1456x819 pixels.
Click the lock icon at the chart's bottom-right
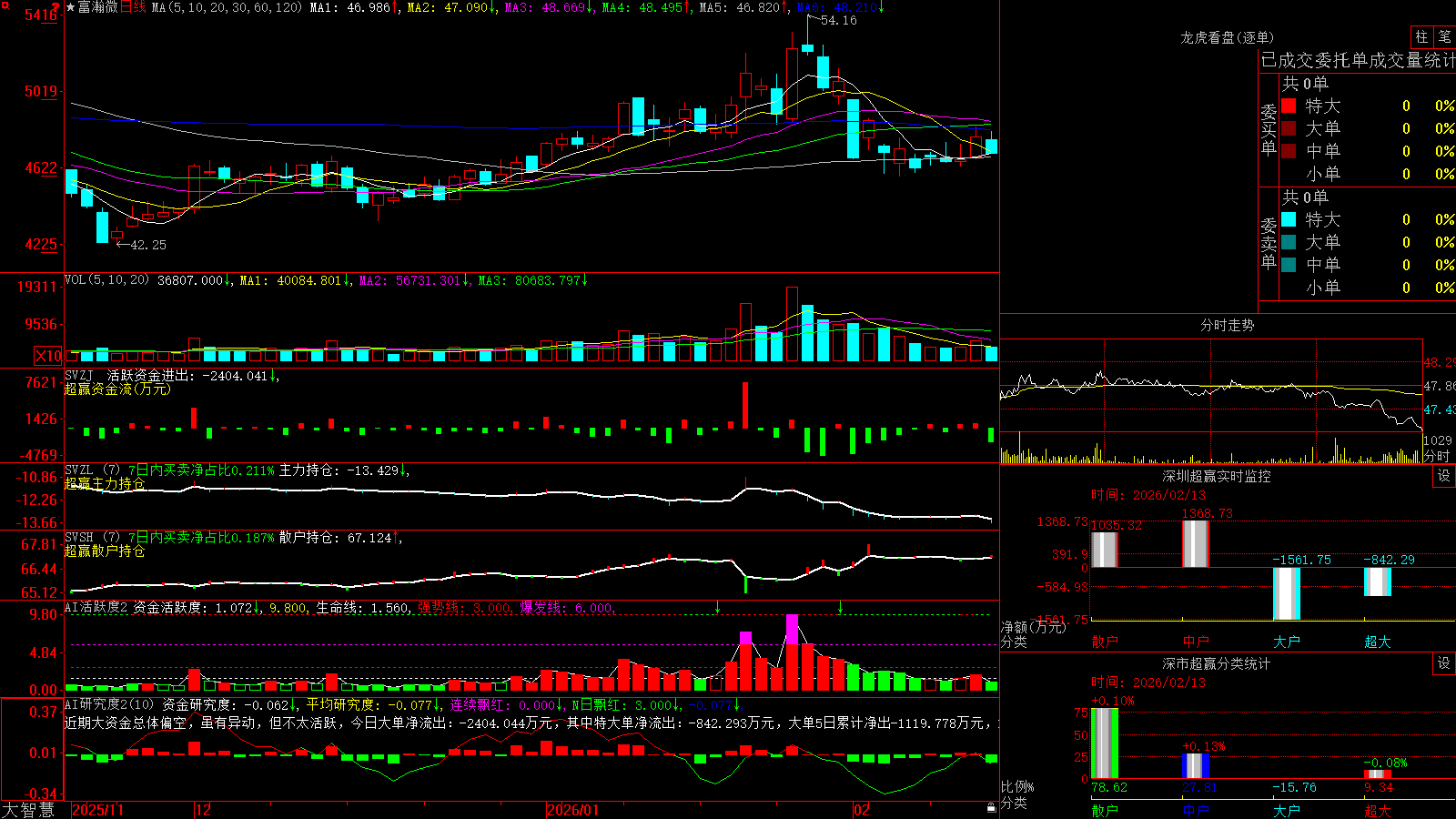[991, 807]
